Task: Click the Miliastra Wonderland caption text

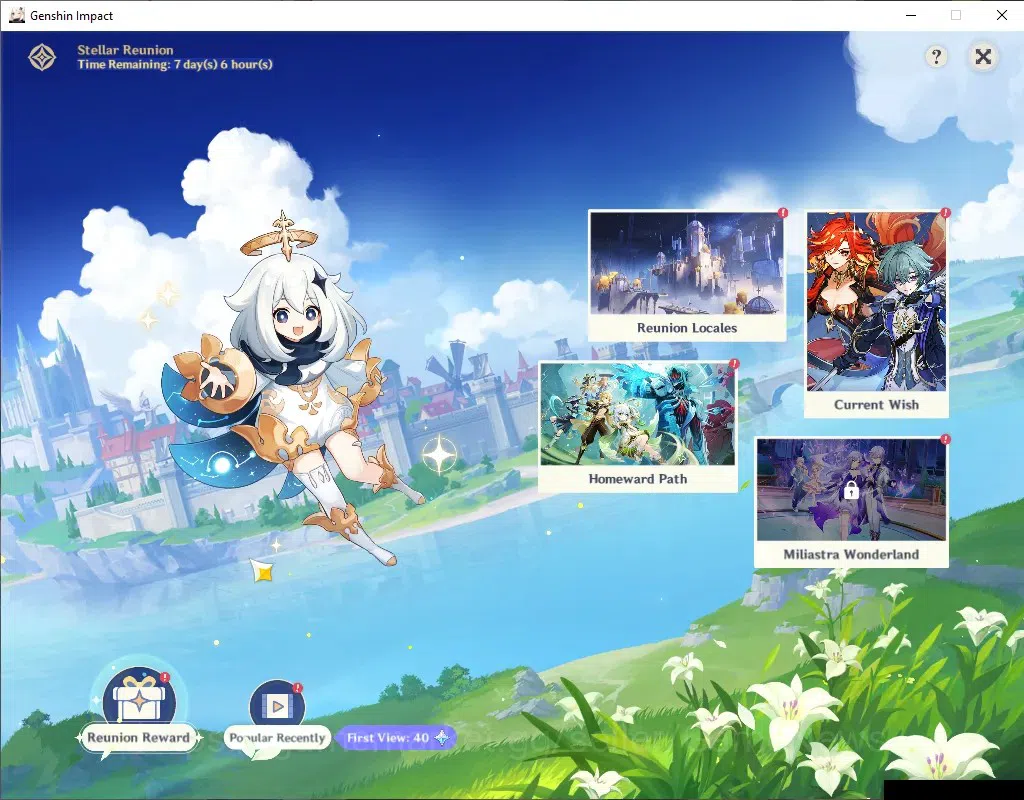Action: pyautogui.click(x=851, y=554)
